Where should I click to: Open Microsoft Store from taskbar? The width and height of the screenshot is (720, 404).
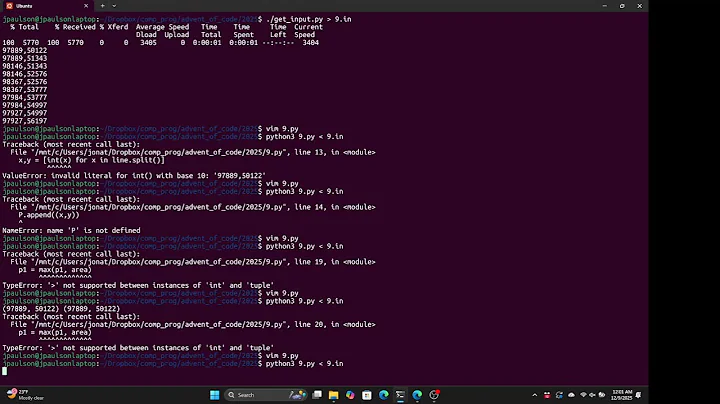click(x=367, y=395)
